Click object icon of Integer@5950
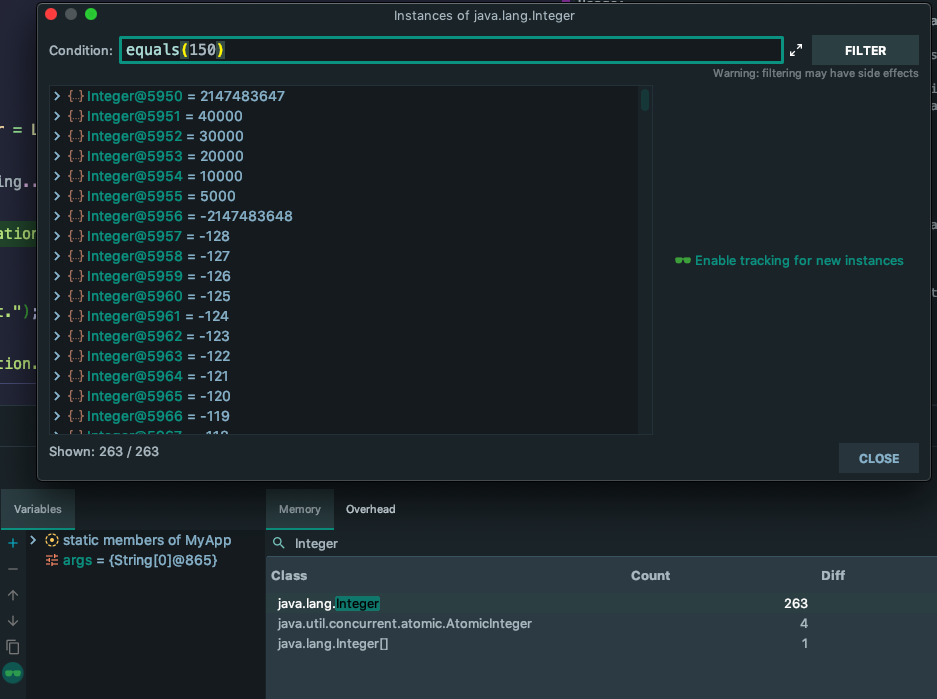 pyautogui.click(x=75, y=96)
